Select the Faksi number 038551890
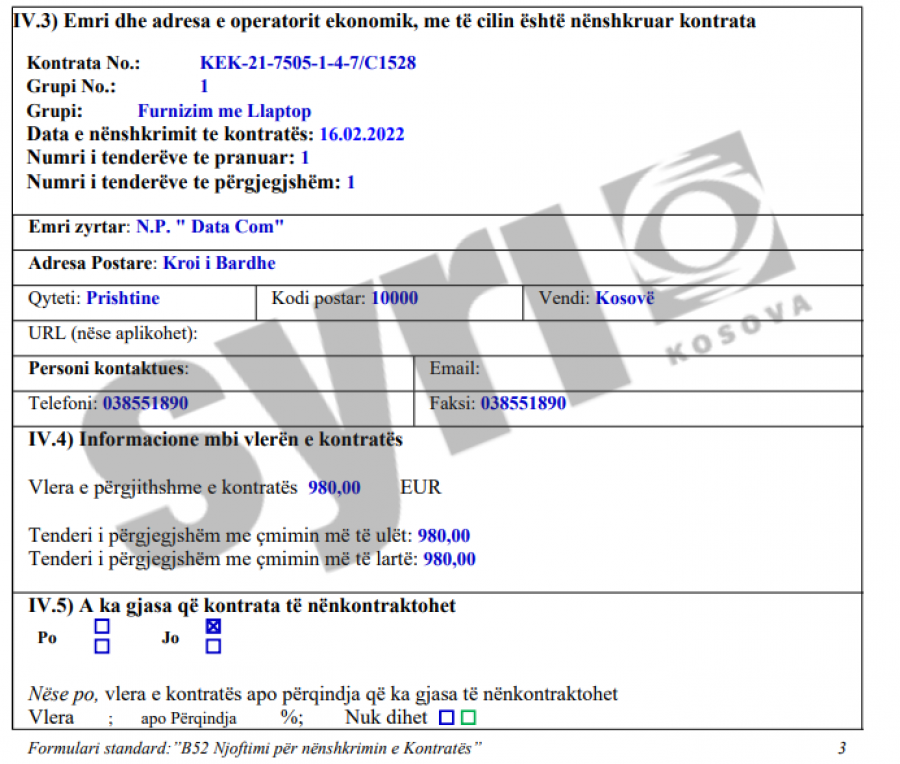 click(523, 403)
